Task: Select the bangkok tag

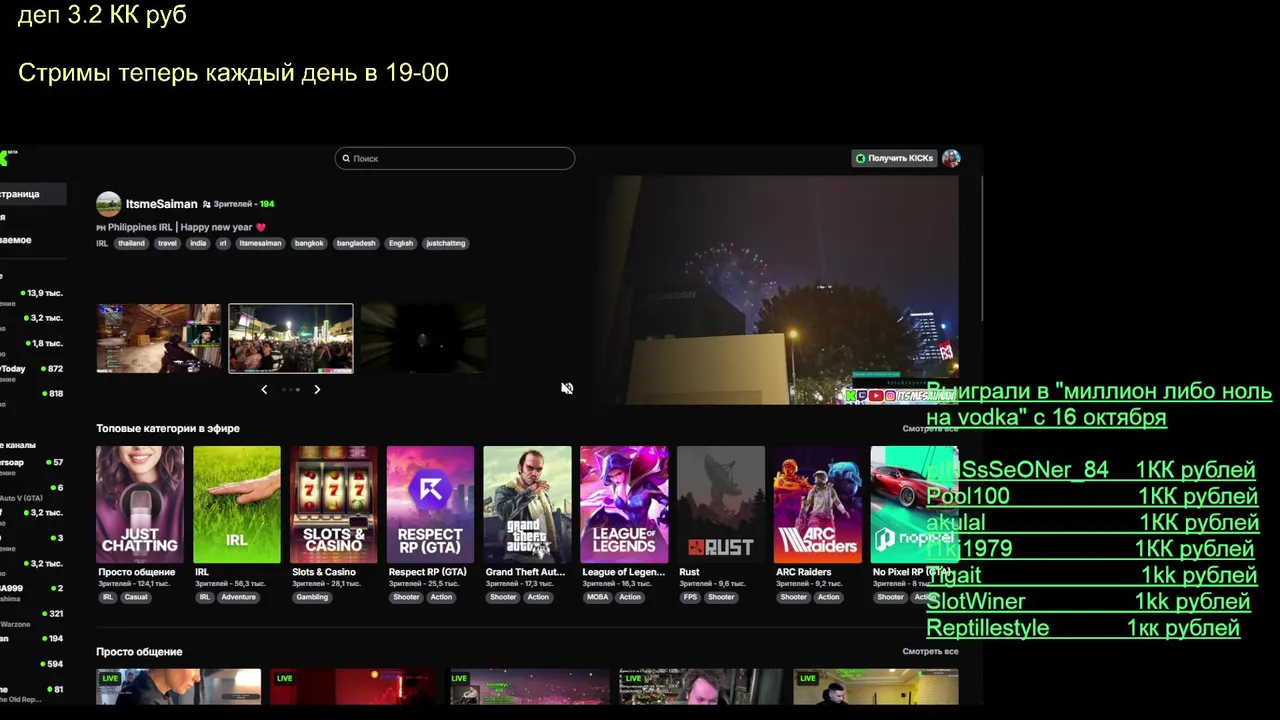Action: click(309, 243)
